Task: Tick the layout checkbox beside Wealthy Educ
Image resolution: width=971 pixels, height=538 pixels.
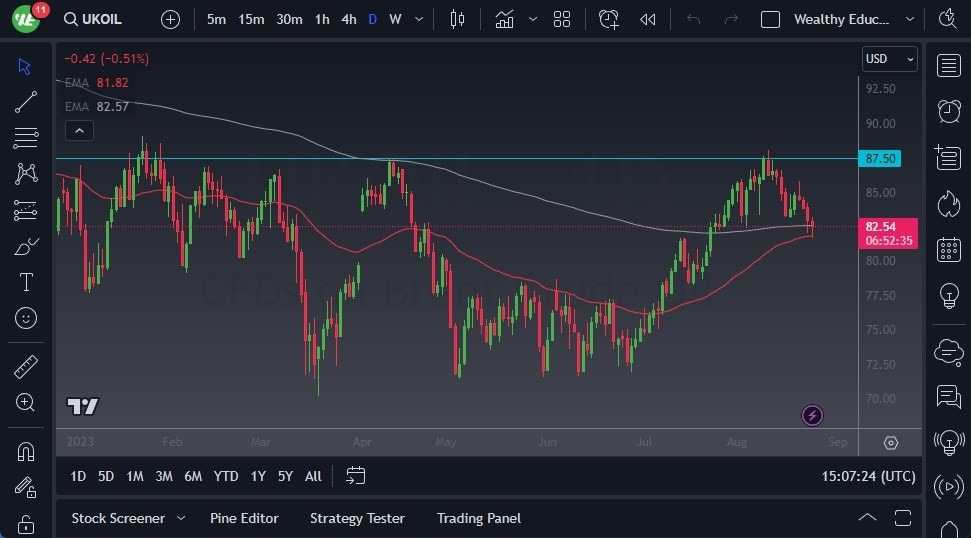Action: 770,19
